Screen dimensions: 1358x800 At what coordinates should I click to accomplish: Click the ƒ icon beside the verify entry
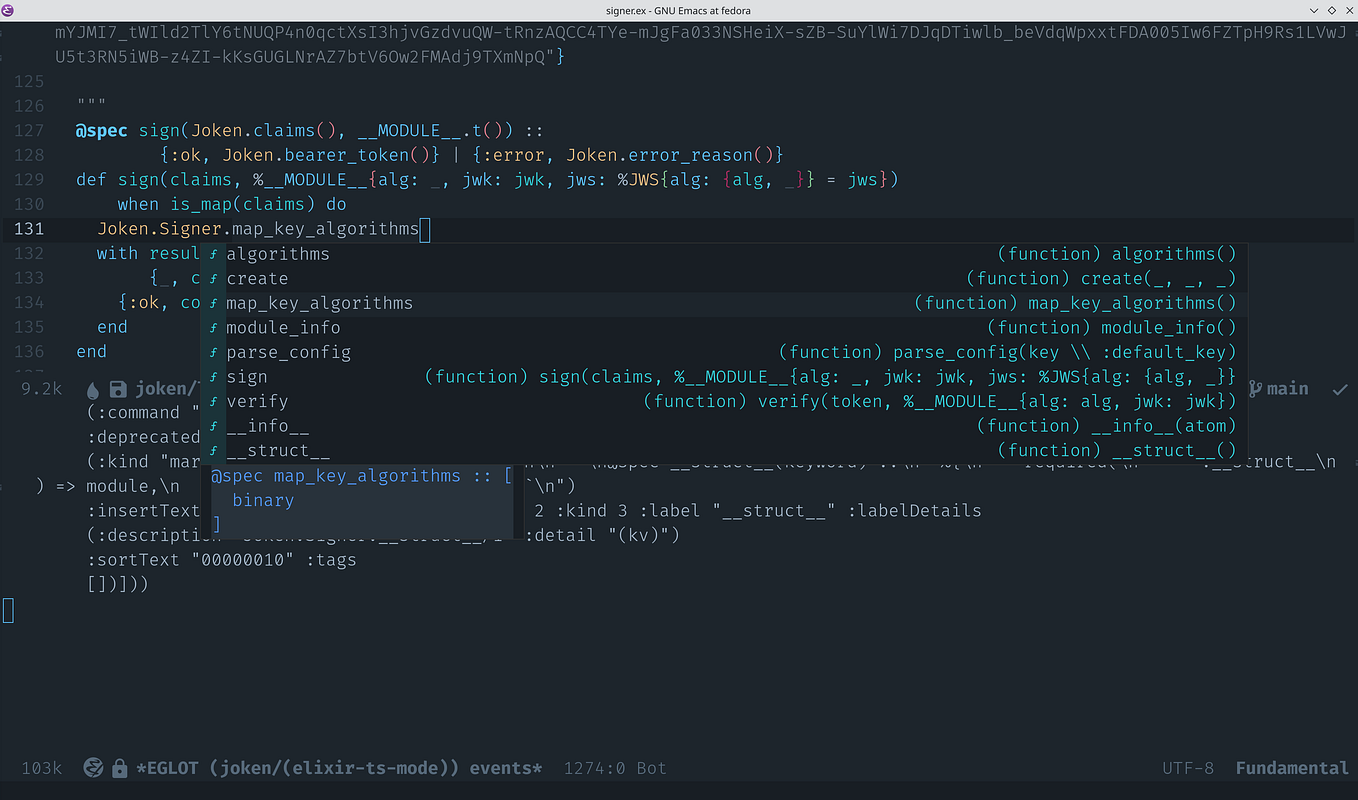213,401
